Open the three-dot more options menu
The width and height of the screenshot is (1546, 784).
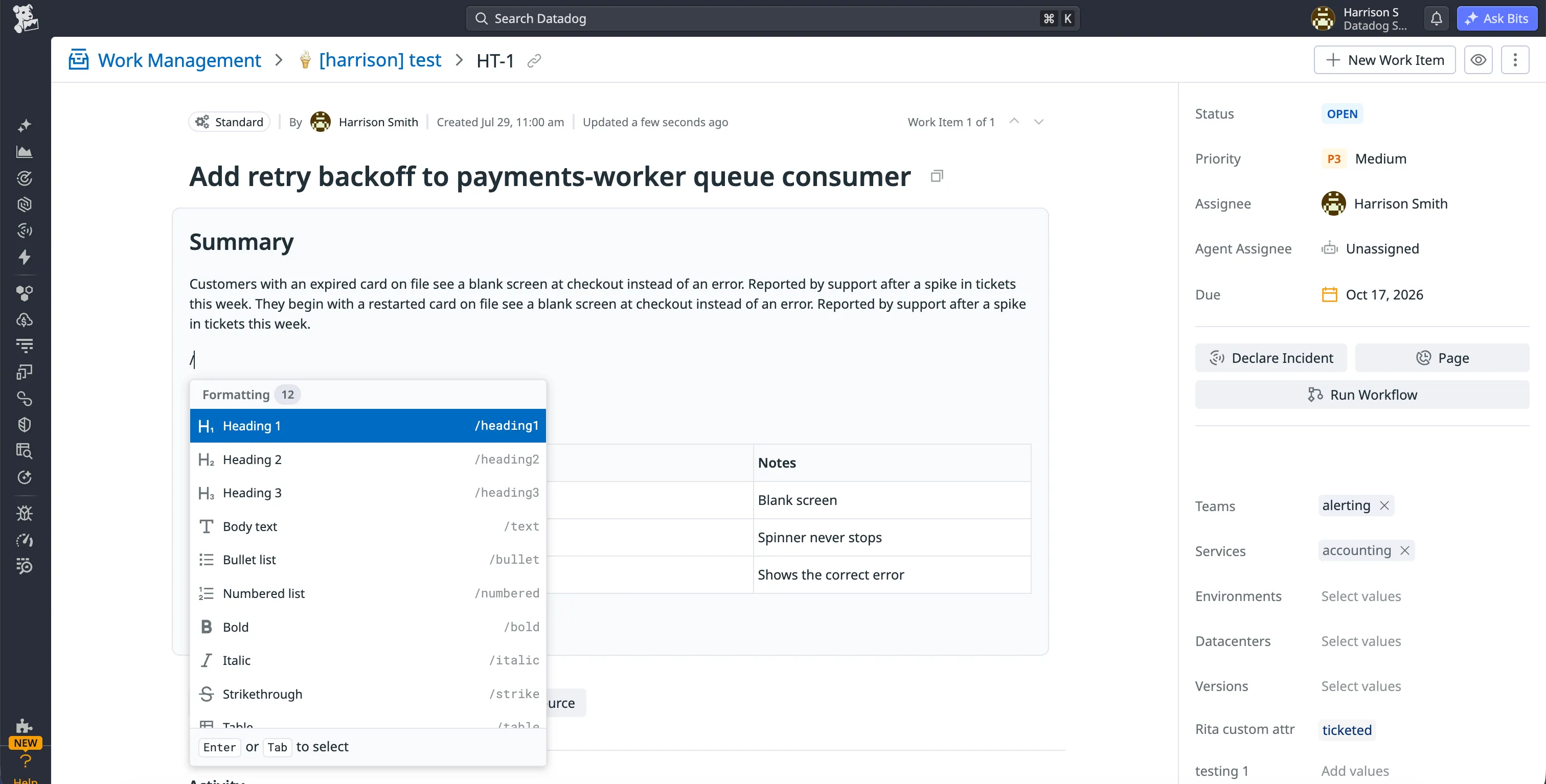tap(1515, 60)
